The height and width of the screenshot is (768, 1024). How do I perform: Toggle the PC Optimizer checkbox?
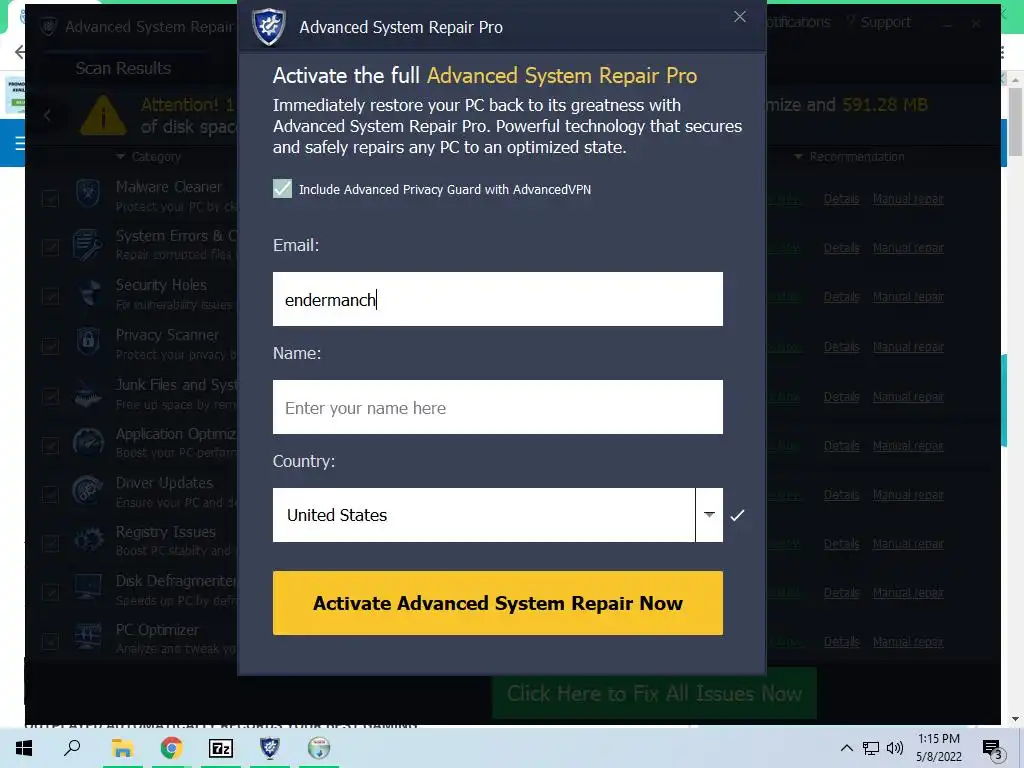pos(50,641)
